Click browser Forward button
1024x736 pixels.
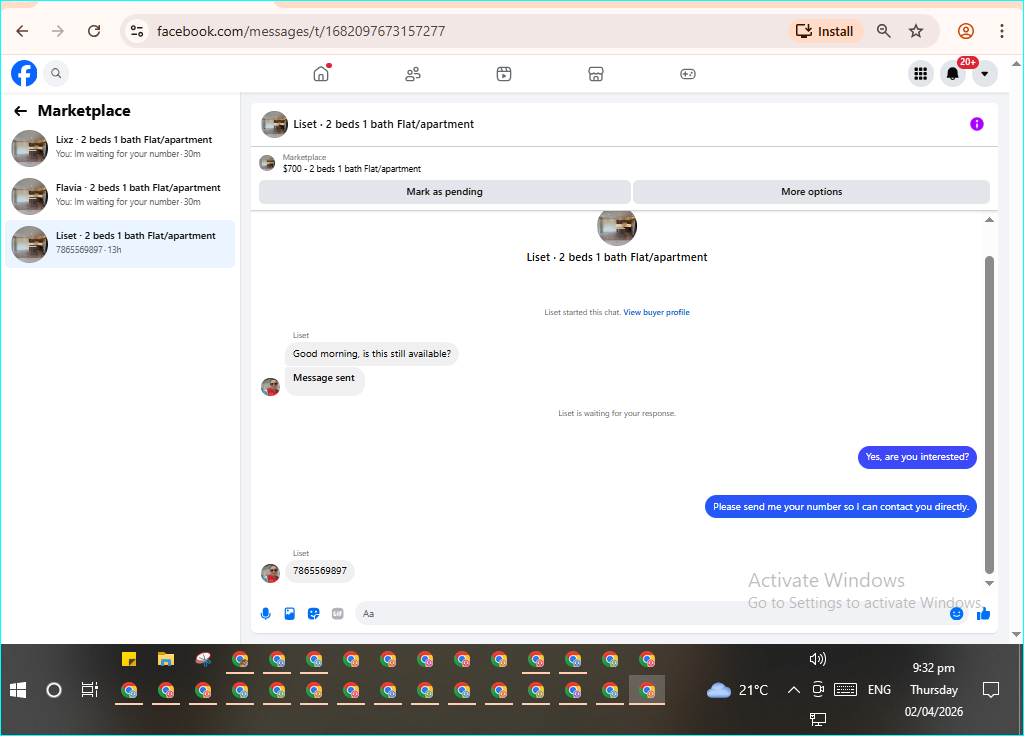coord(57,31)
